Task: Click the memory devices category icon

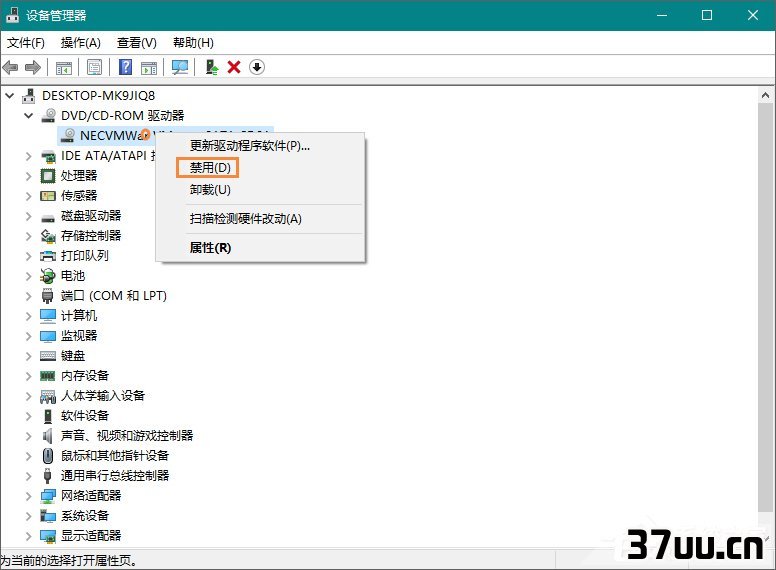Action: (48, 376)
